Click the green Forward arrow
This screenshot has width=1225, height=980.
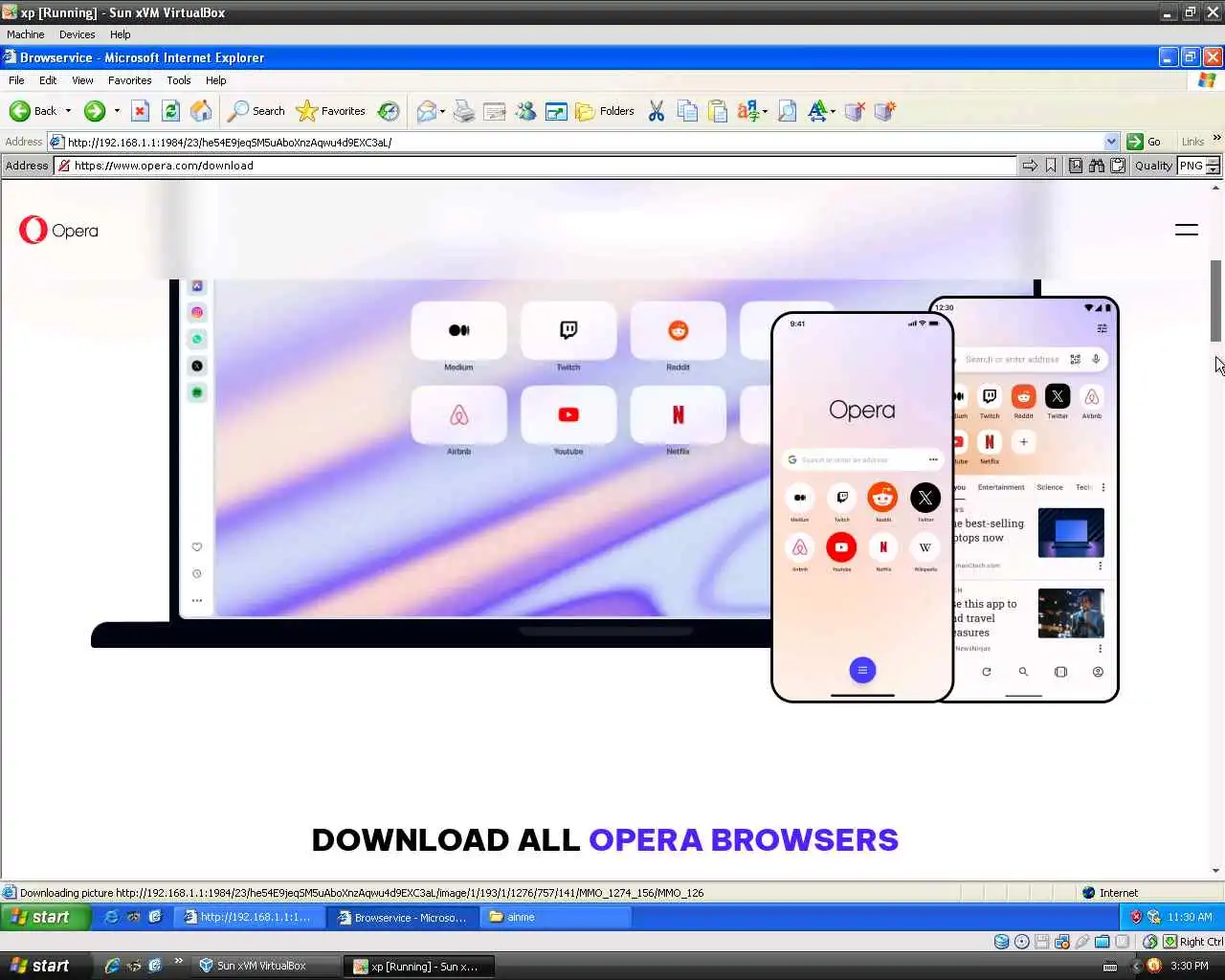[94, 111]
